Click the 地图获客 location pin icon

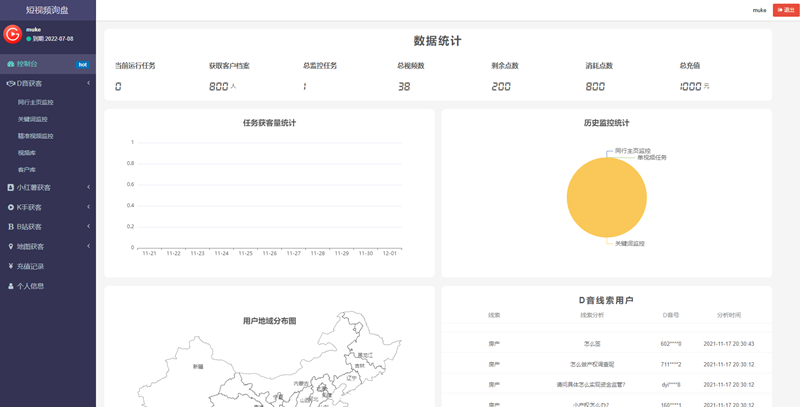coord(10,246)
